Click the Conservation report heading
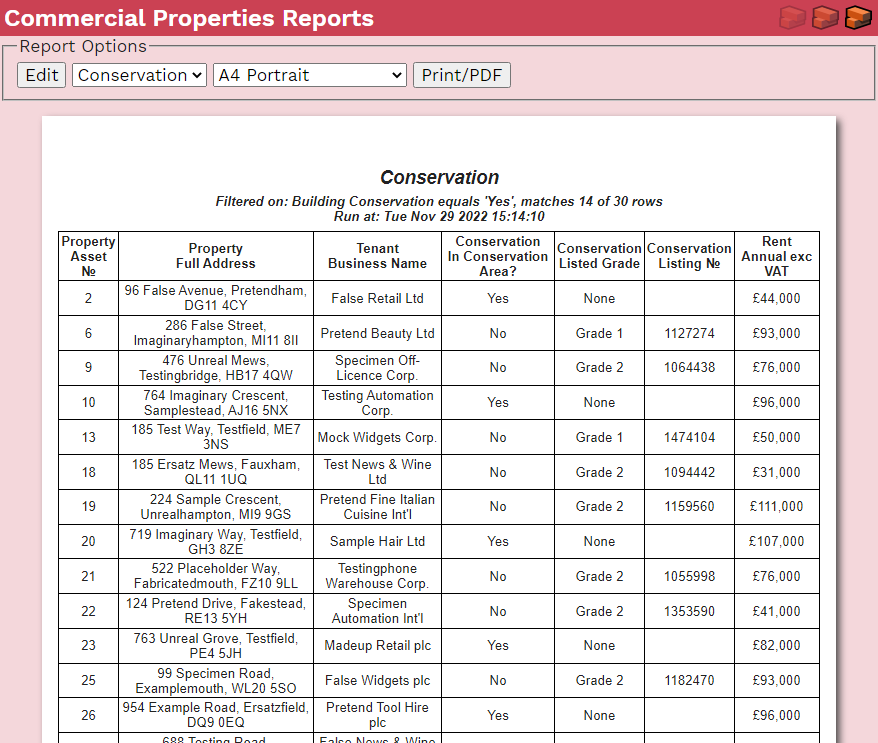The image size is (878, 743). pos(439,177)
